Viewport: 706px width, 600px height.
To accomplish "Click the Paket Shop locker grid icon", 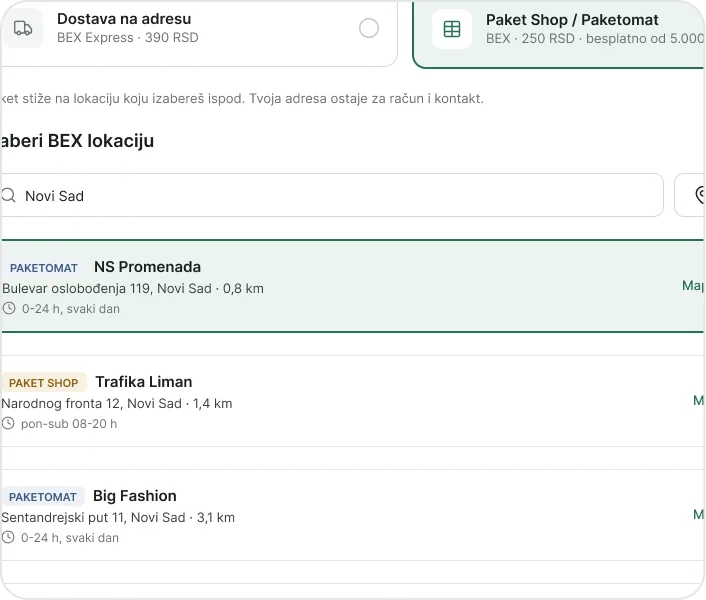I will [452, 29].
